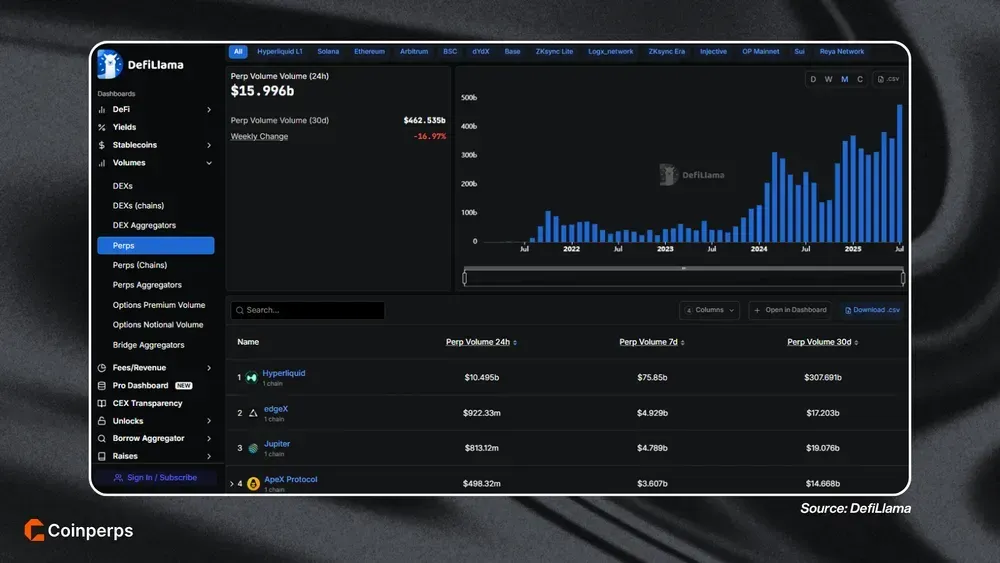Viewport: 1000px width, 563px height.
Task: Open DEX Aggregators in sidebar
Action: (x=144, y=226)
